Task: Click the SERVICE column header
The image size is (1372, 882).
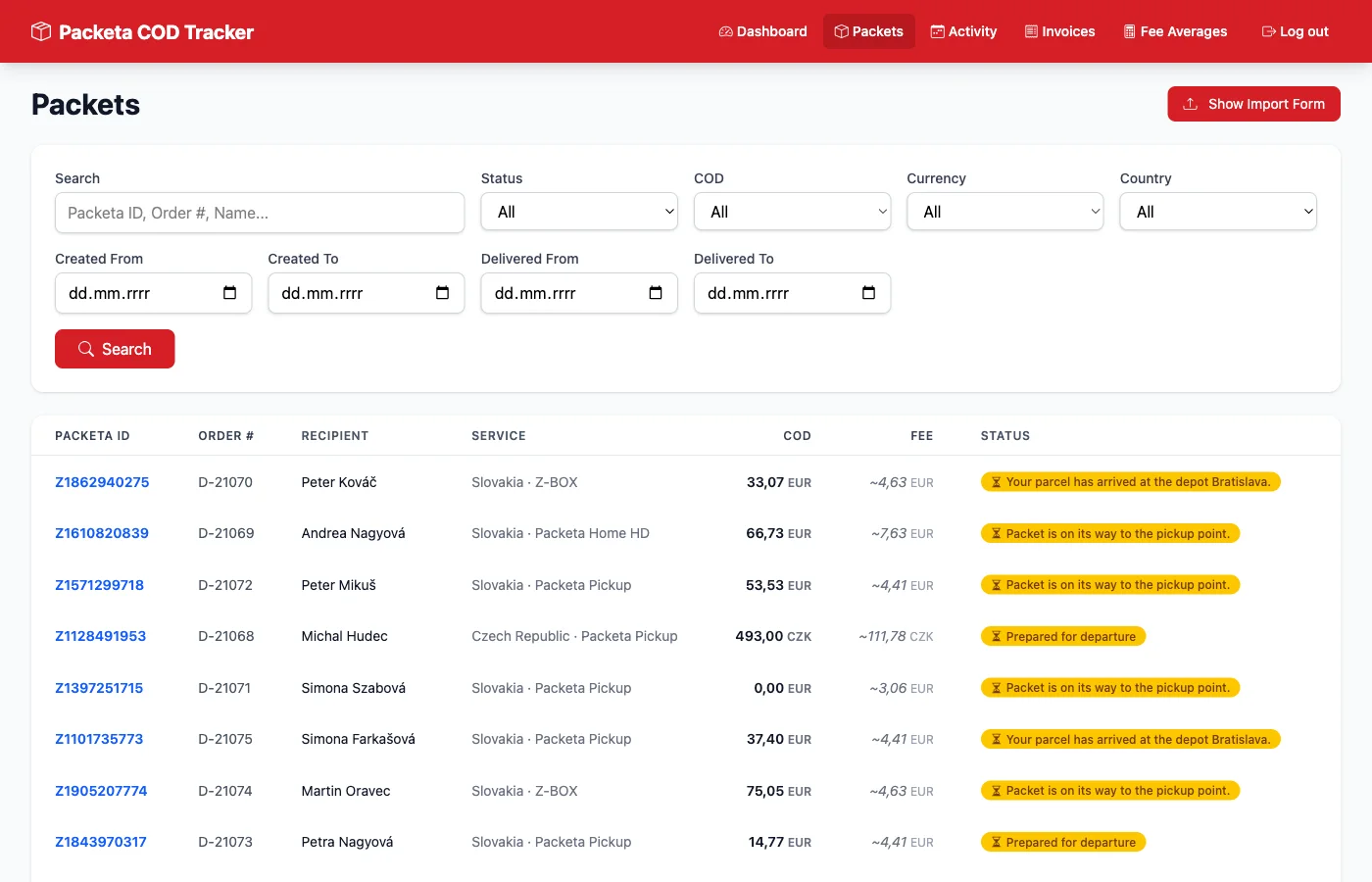Action: pos(499,436)
